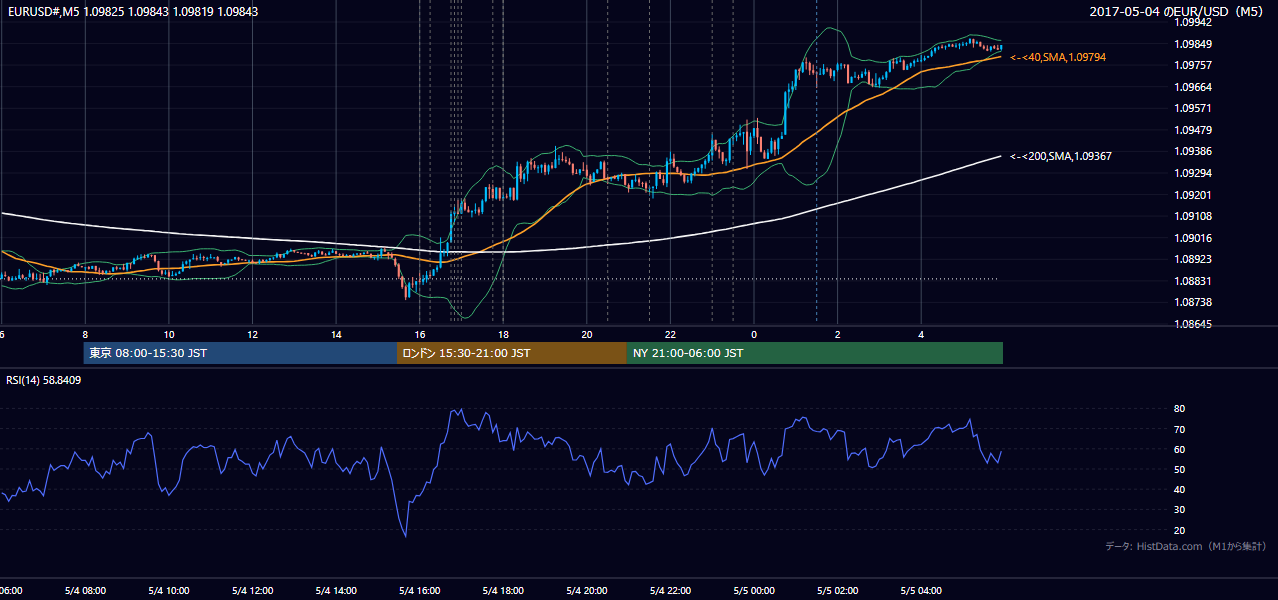Viewport: 1278px width, 600px height.
Task: Select the NY 21:00-06:00 JST session bar
Action: click(815, 353)
